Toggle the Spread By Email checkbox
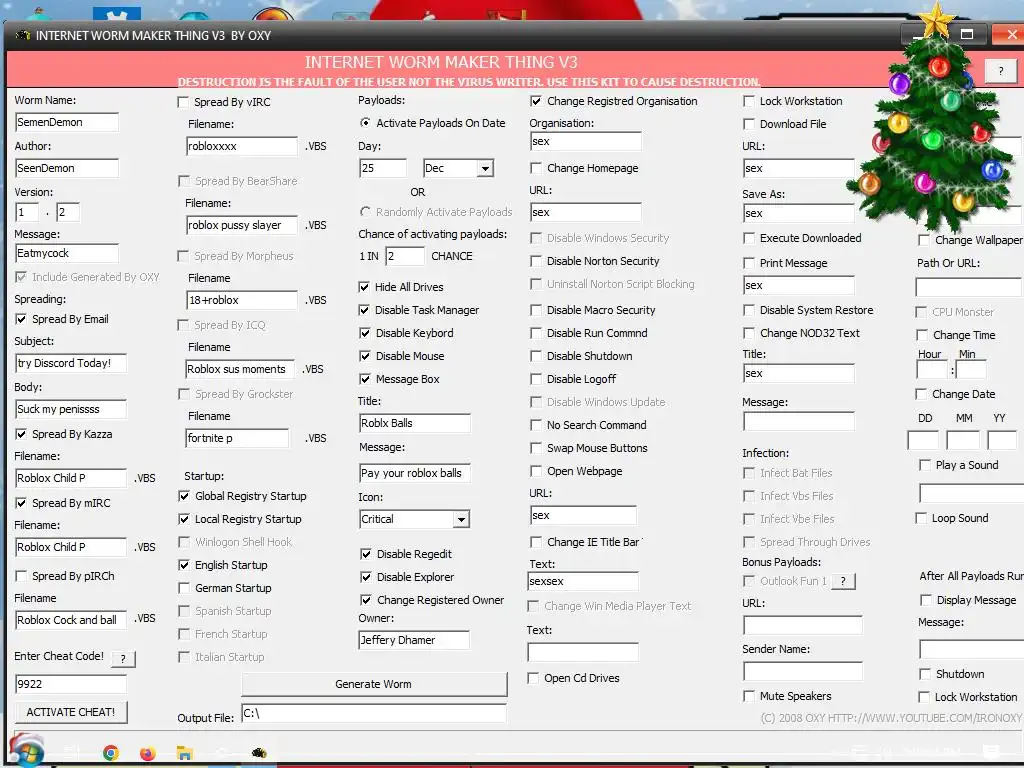The image size is (1024, 768). pyautogui.click(x=21, y=319)
